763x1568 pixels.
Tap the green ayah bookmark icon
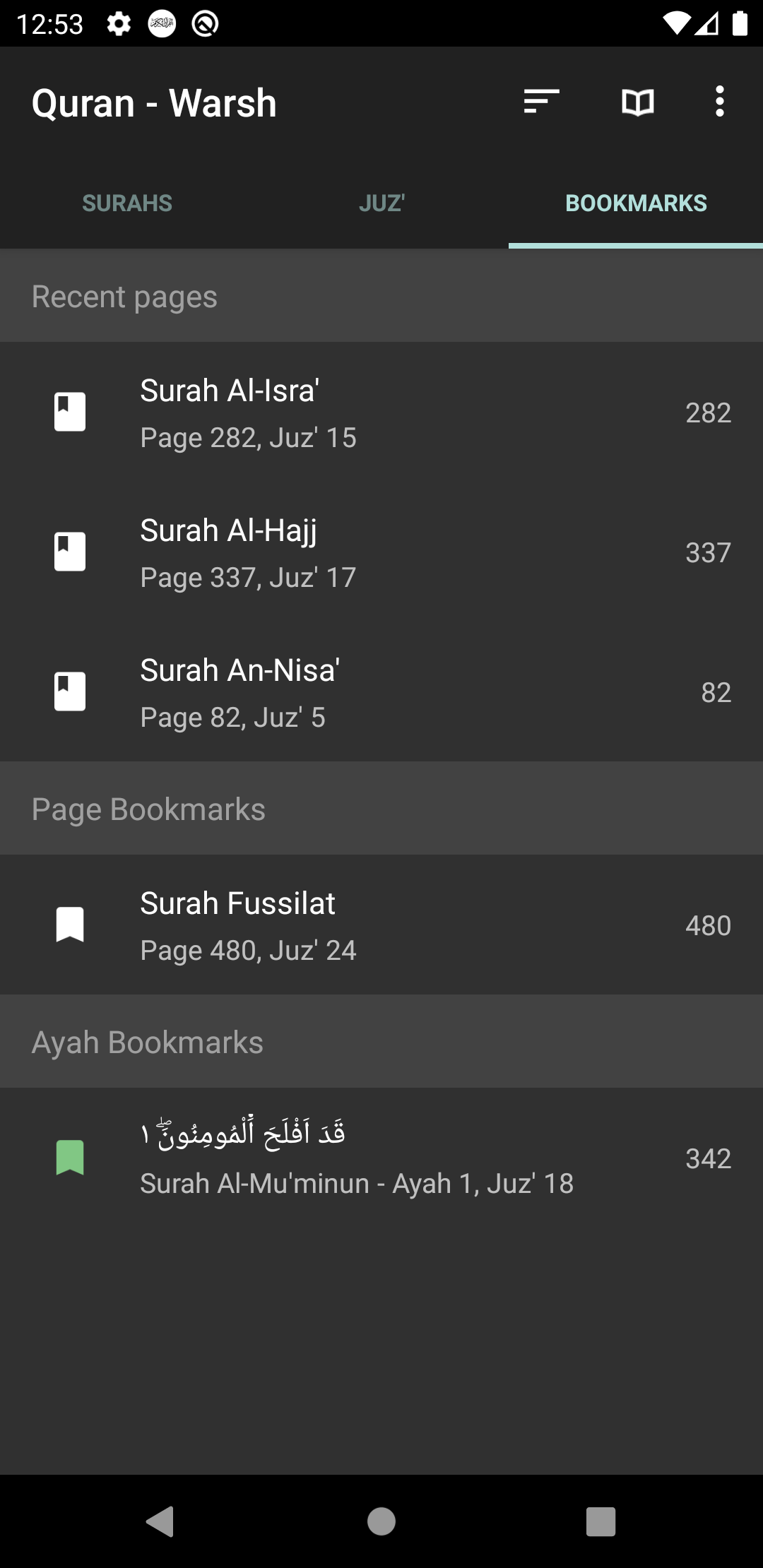tap(70, 1158)
